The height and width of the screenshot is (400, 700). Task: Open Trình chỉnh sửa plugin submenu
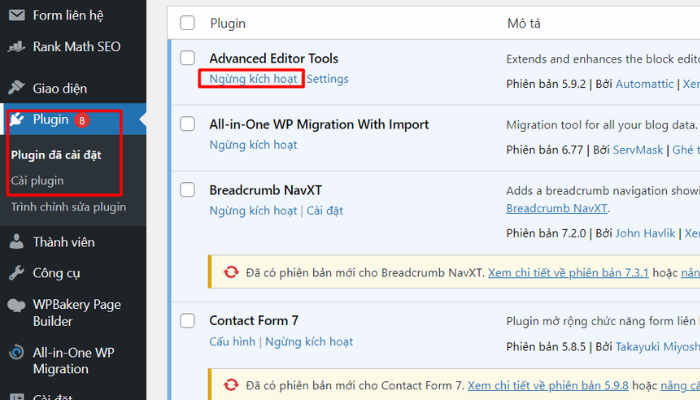pos(68,207)
